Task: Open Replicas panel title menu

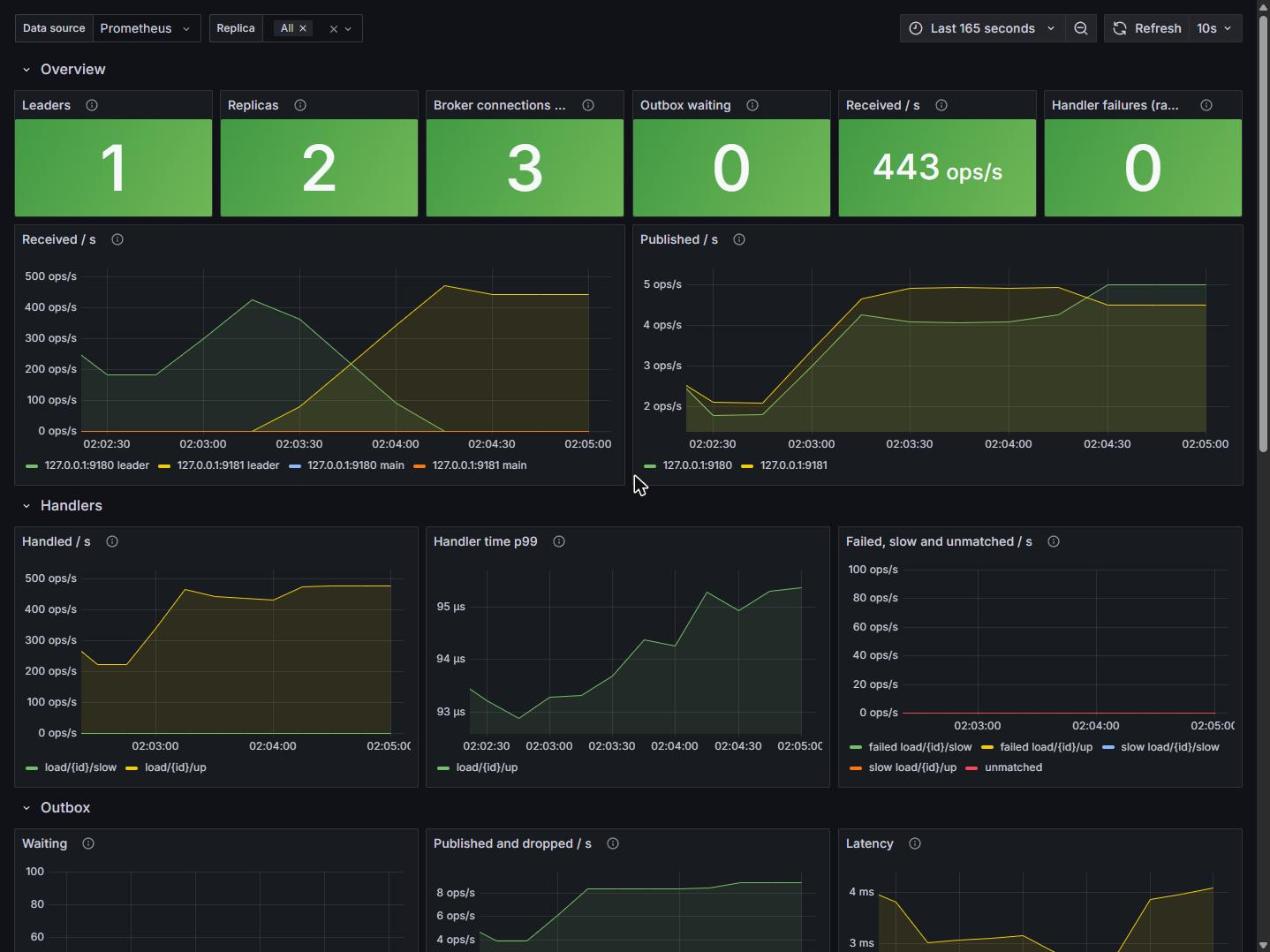Action: 253,105
